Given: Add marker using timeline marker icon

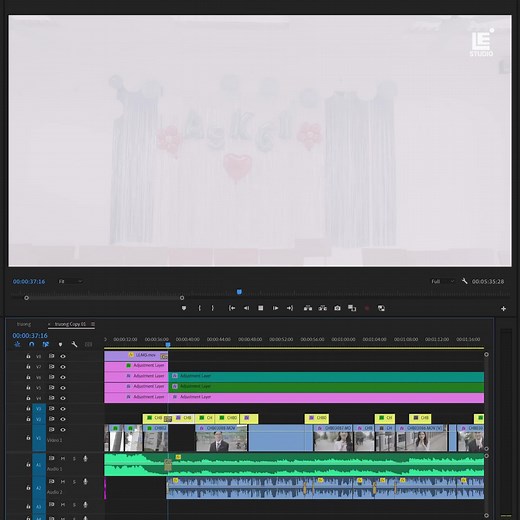Looking at the screenshot, I should (x=60, y=344).
